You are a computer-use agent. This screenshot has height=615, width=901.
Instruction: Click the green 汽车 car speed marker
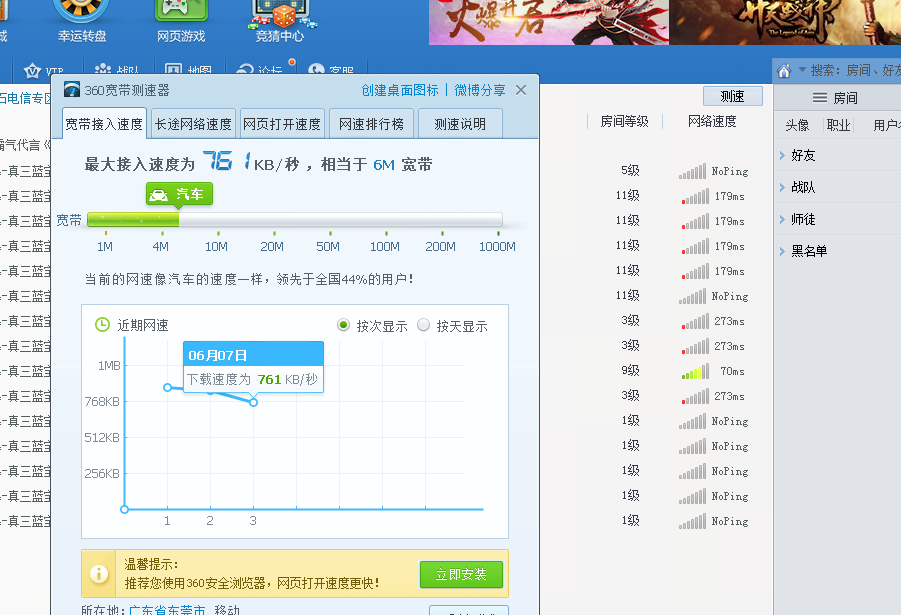tap(179, 194)
